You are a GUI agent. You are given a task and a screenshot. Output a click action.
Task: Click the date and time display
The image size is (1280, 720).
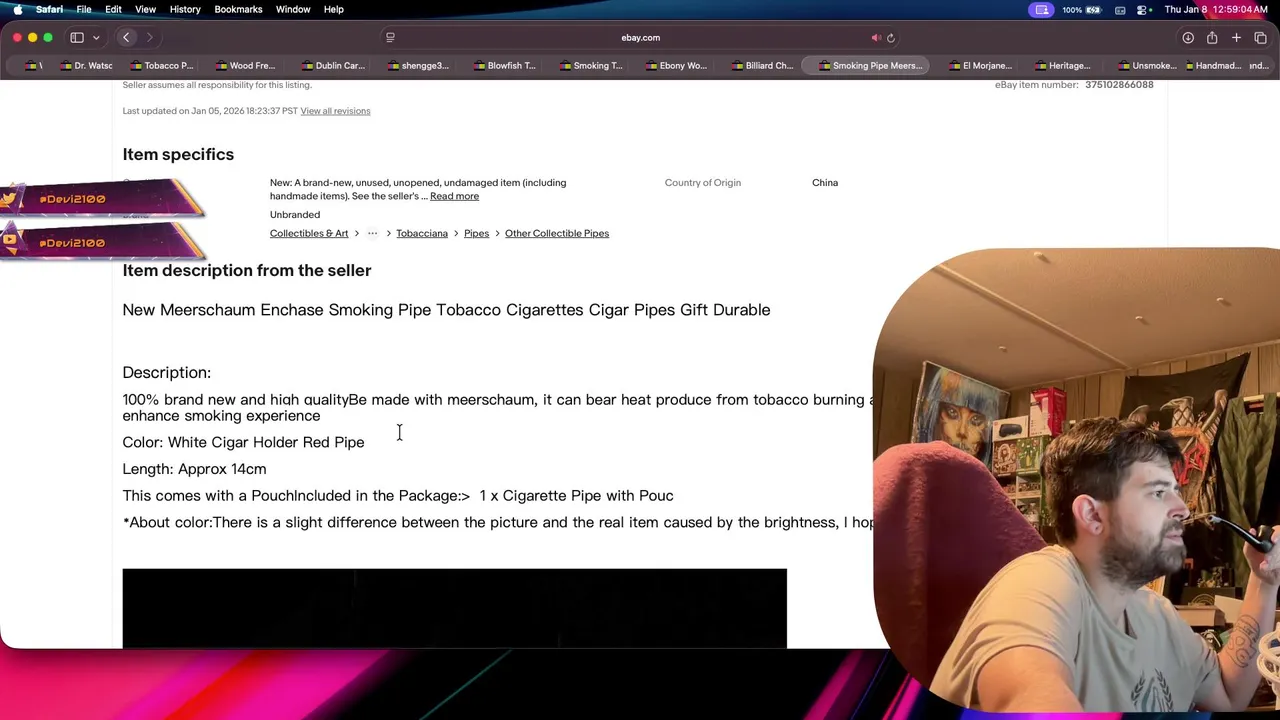click(x=1216, y=10)
